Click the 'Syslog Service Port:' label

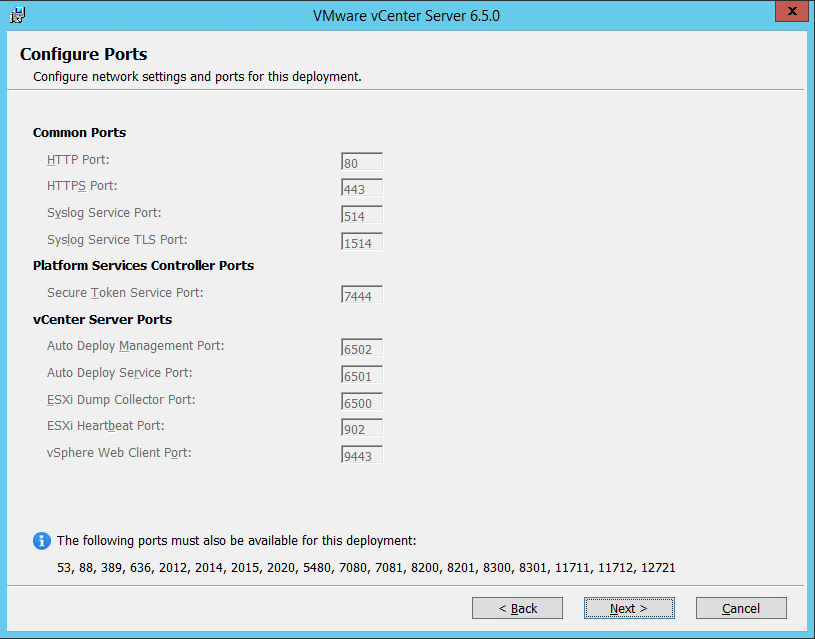pos(104,213)
